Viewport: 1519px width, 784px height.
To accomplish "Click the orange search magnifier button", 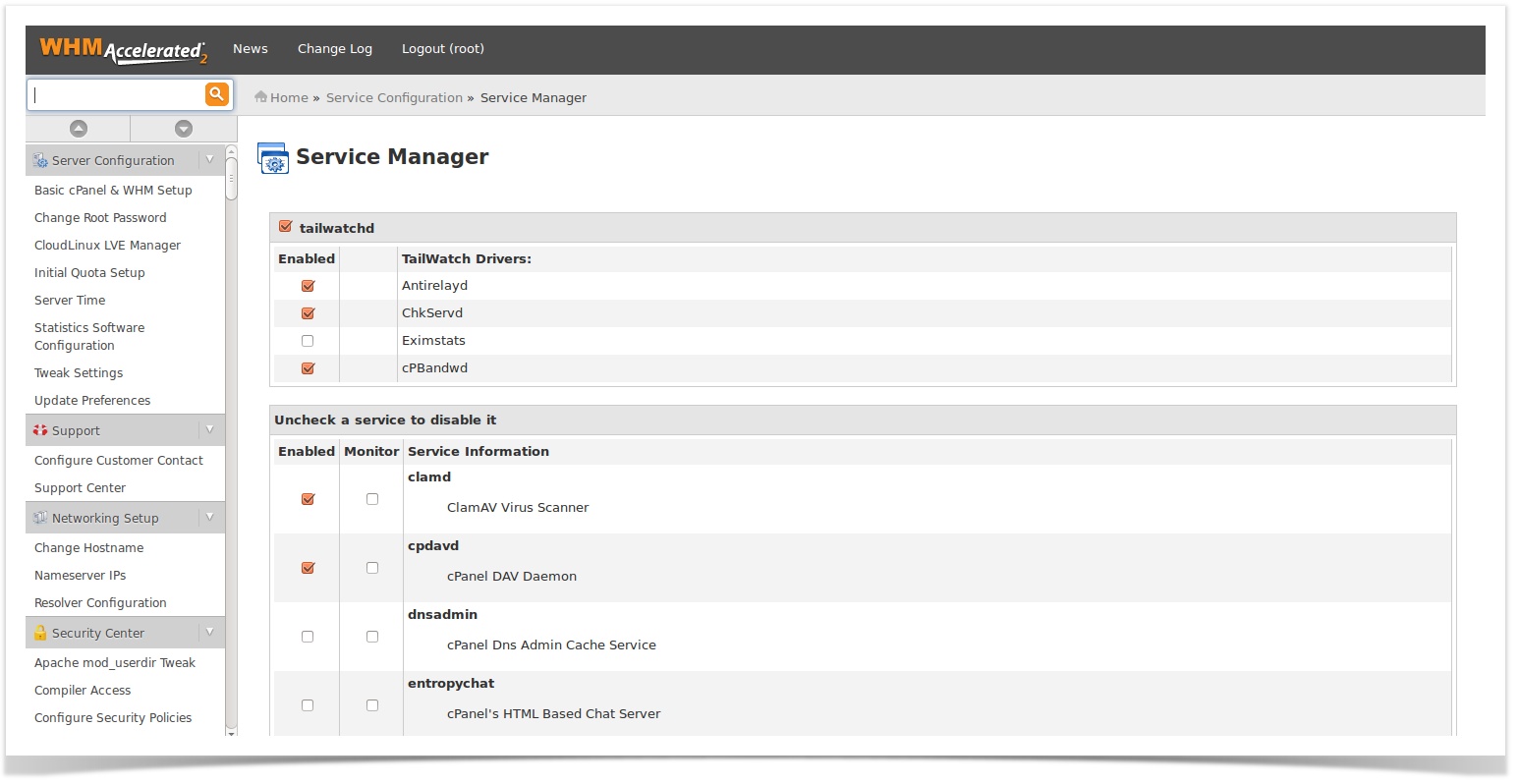I will tap(216, 94).
